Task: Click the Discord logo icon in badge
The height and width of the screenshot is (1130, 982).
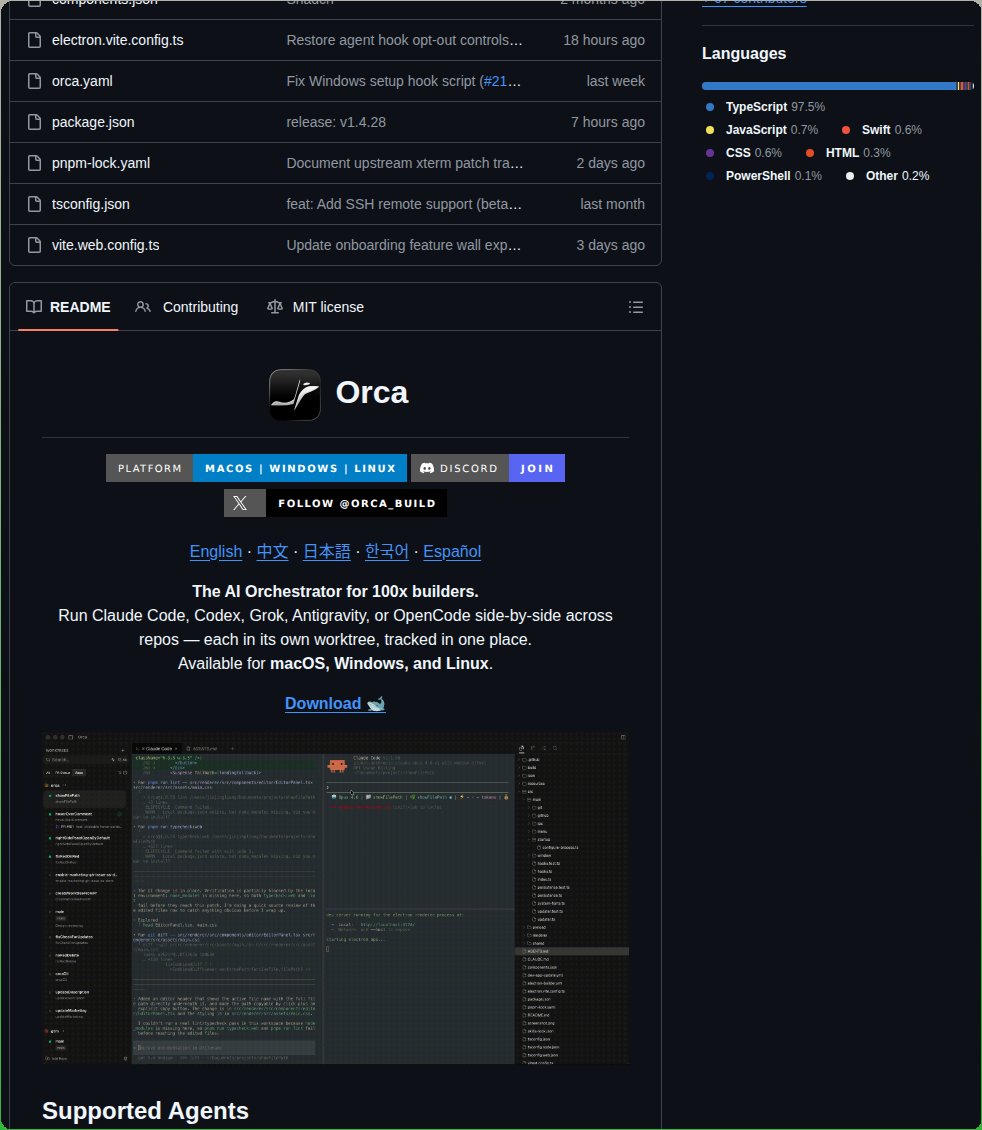Action: (427, 468)
